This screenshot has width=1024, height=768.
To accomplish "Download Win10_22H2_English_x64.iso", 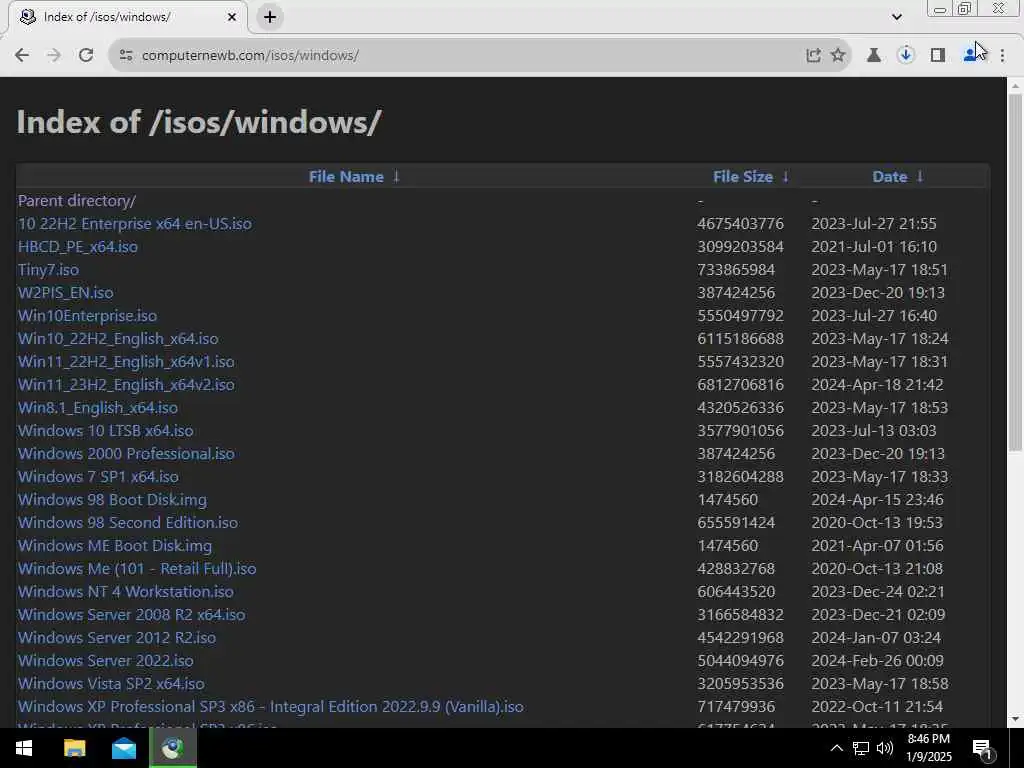I will [118, 339].
